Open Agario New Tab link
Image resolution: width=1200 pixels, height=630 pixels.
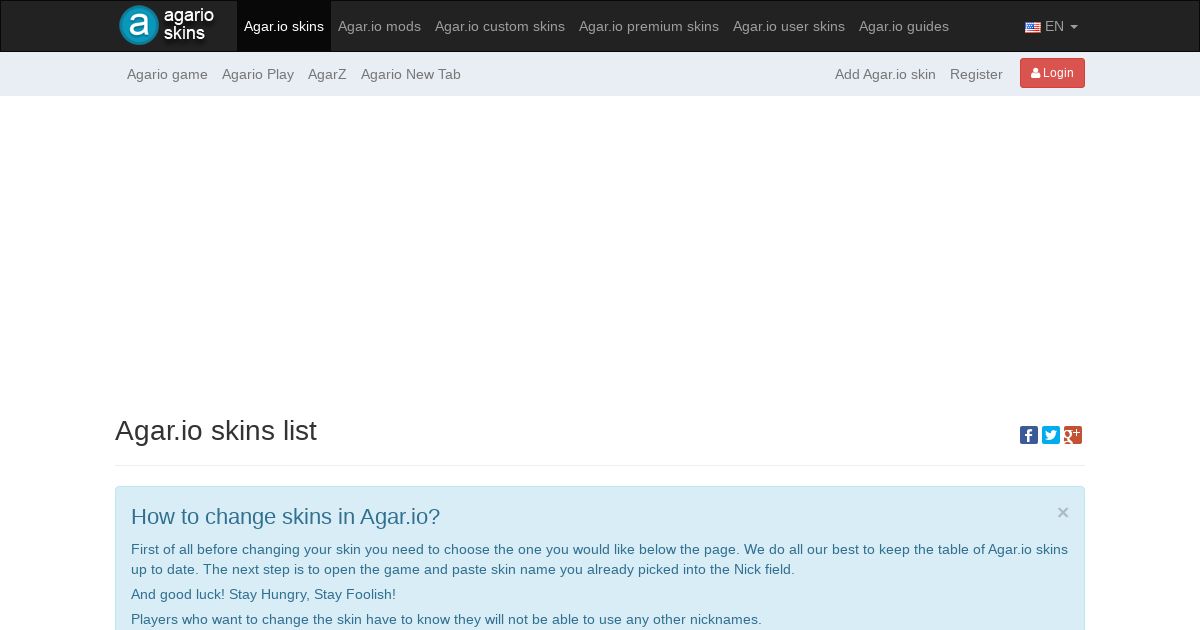pyautogui.click(x=411, y=74)
